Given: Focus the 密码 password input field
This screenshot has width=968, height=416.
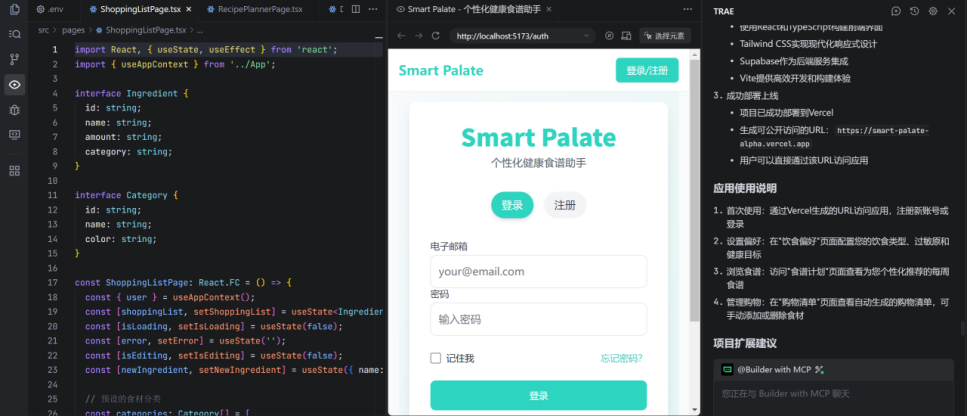Looking at the screenshot, I should point(538,319).
